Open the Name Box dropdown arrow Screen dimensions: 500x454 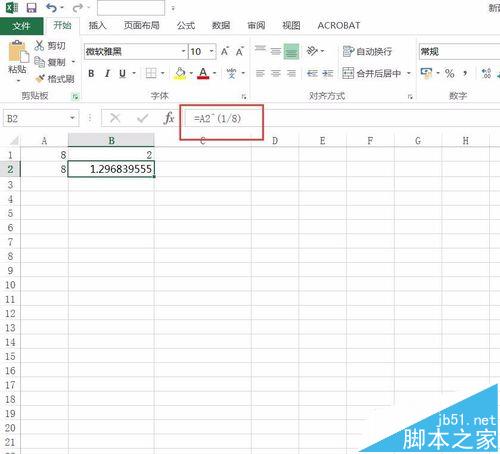coord(72,118)
